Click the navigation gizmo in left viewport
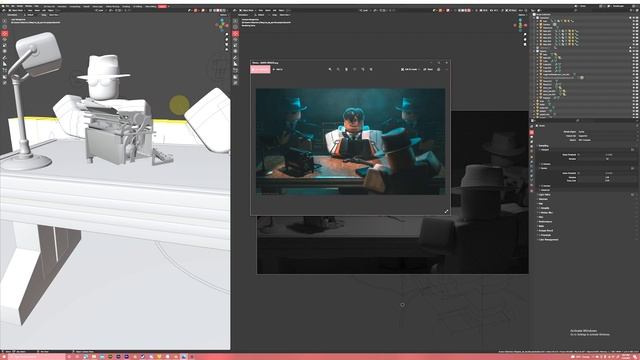The image size is (640, 360). point(222,25)
